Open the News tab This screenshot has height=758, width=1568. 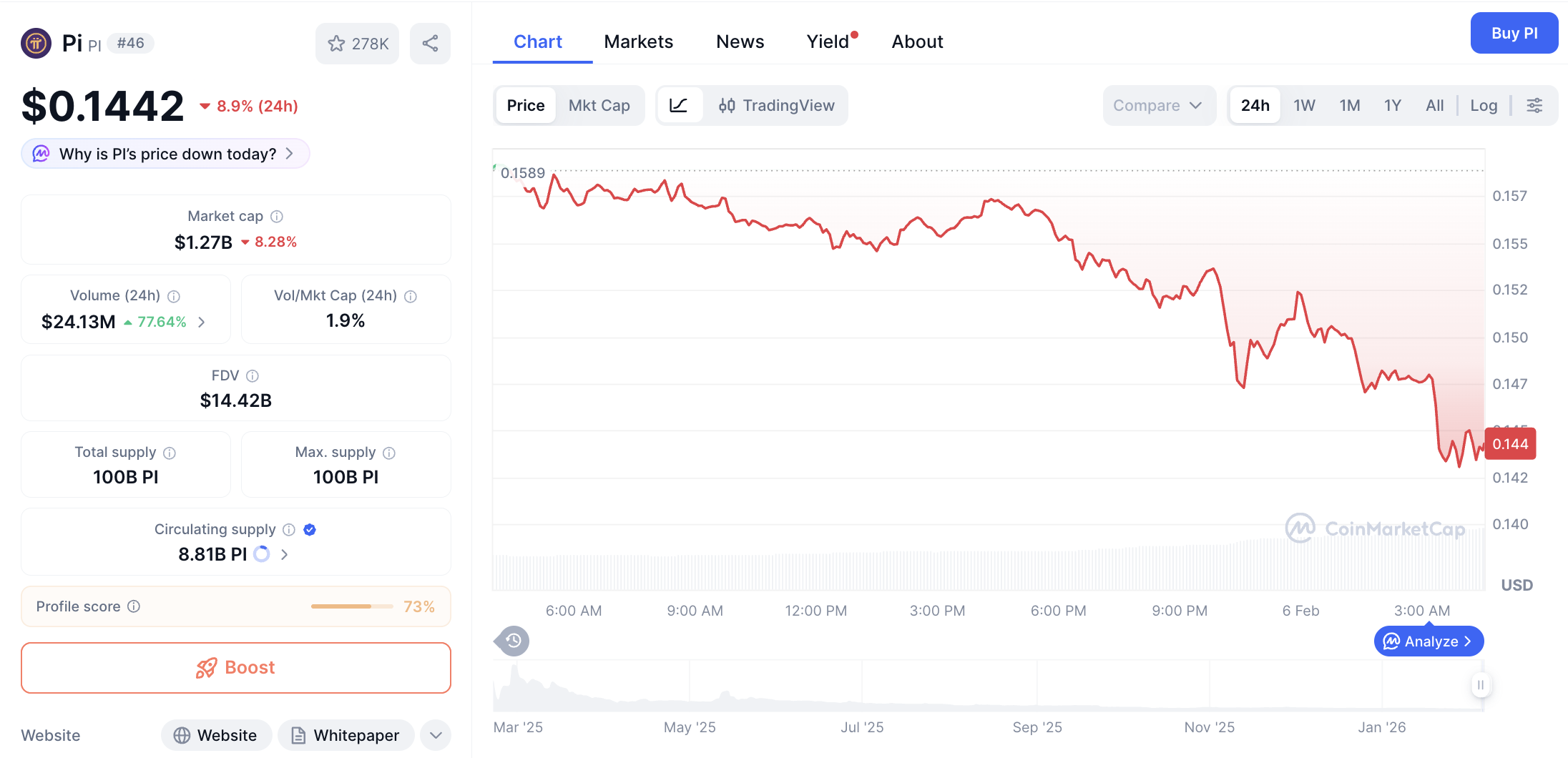click(740, 41)
